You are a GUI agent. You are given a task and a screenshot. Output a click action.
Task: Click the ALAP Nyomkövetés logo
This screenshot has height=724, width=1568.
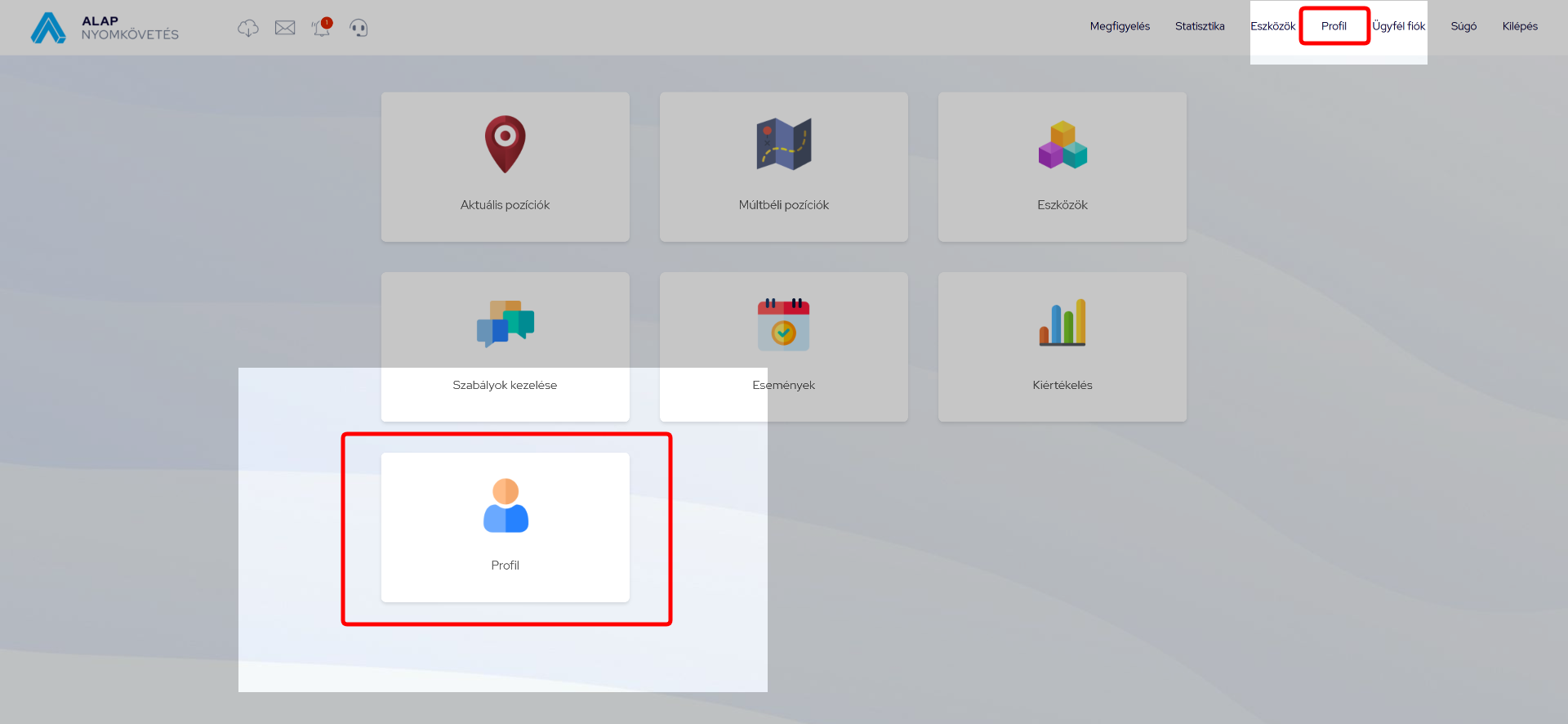click(x=105, y=28)
